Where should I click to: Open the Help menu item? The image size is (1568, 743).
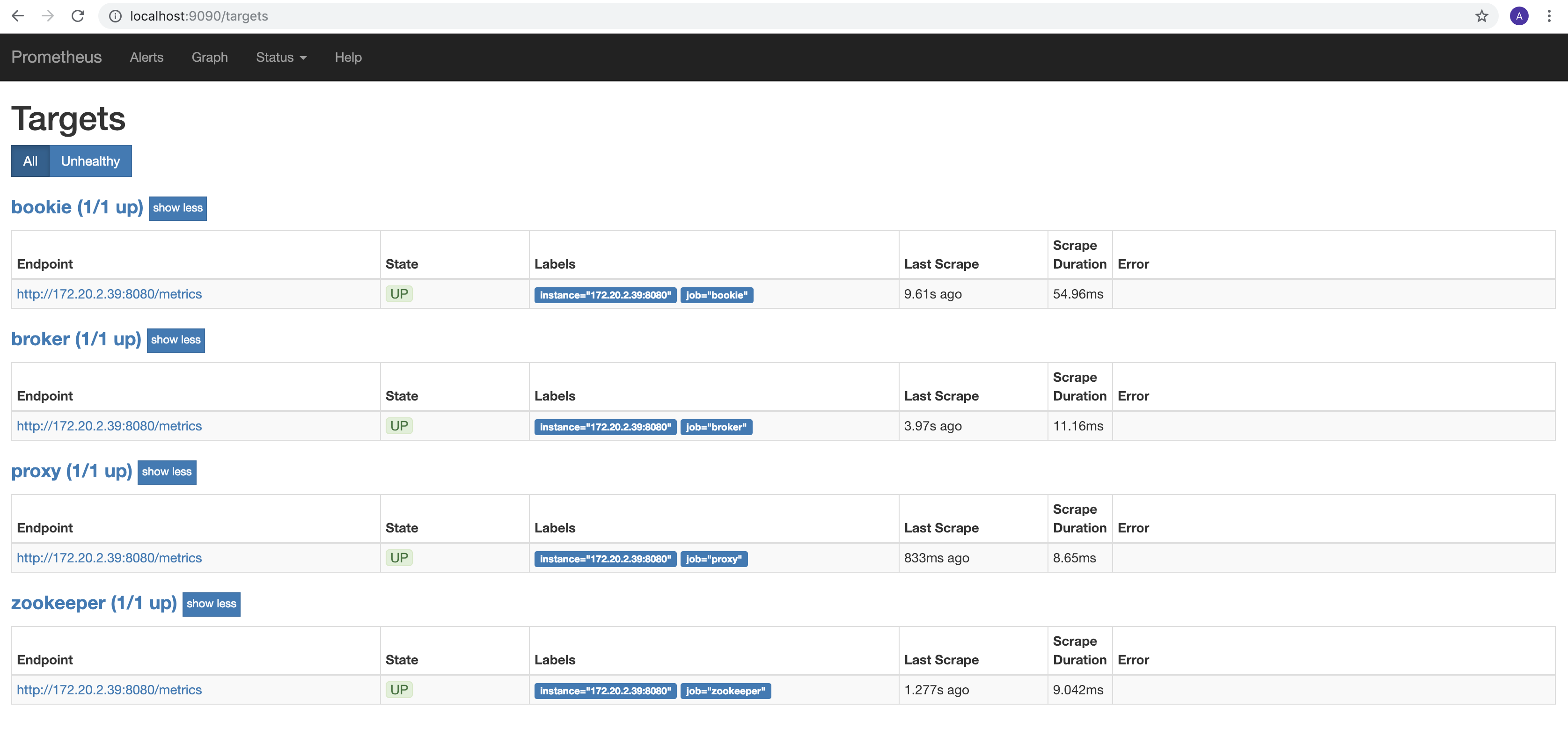[x=348, y=57]
